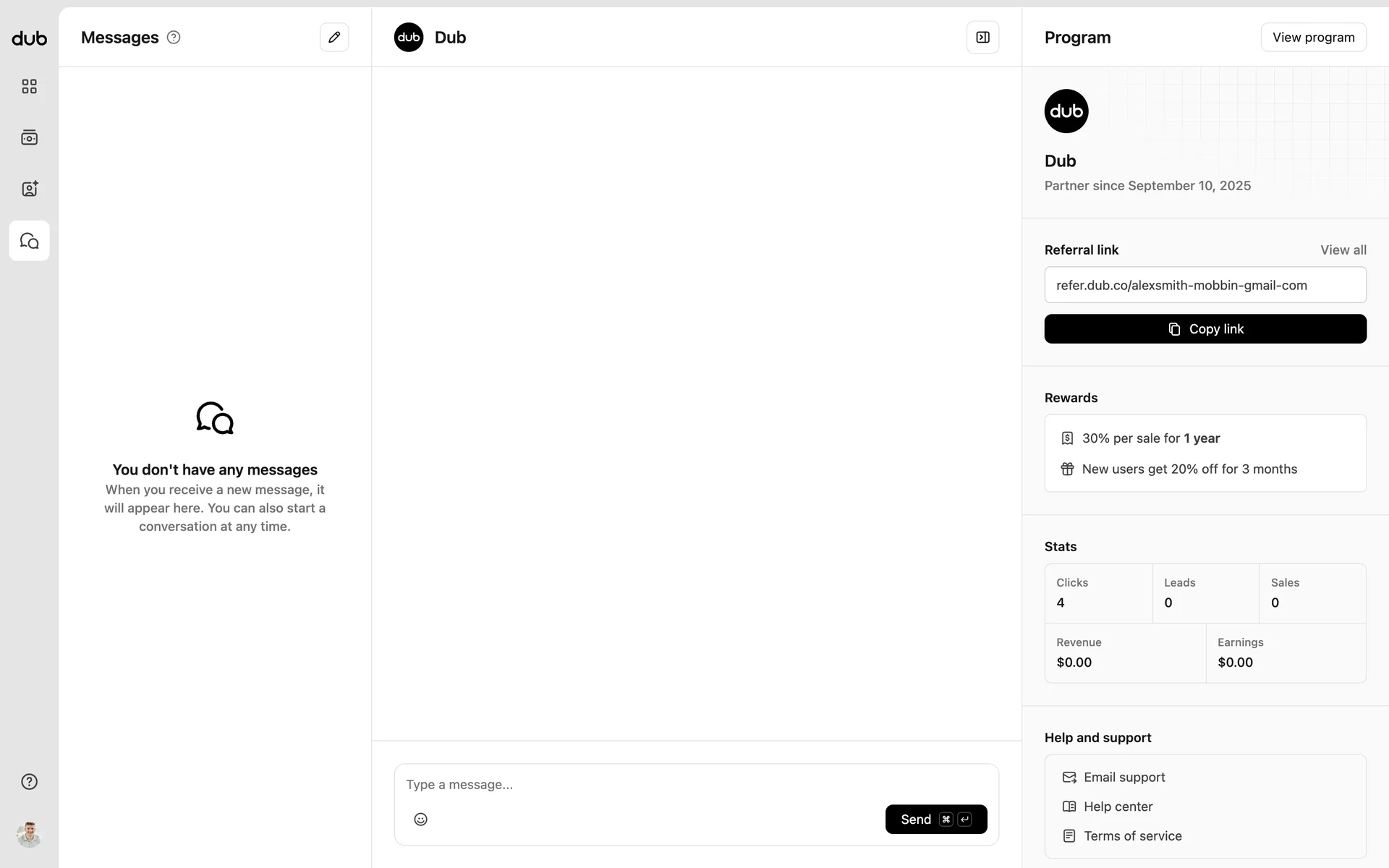Open the help question mark in sidebar
1389x868 pixels.
[29, 782]
